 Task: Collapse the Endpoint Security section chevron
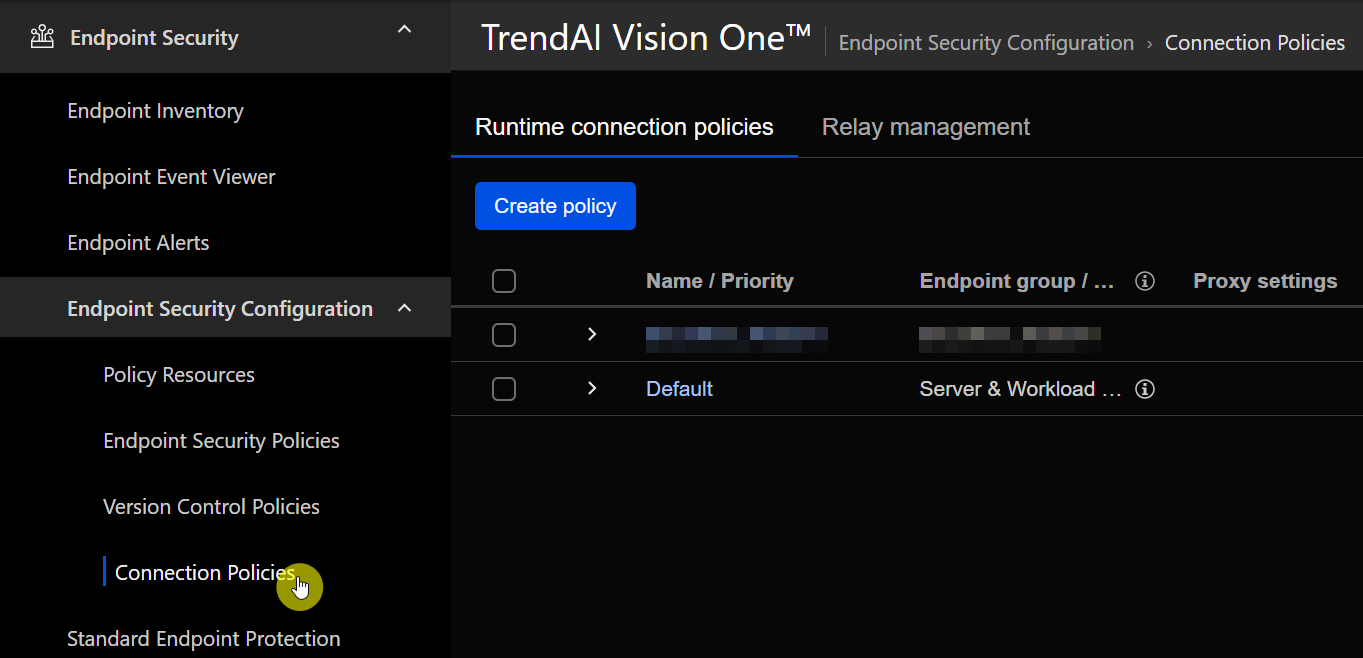pos(404,30)
